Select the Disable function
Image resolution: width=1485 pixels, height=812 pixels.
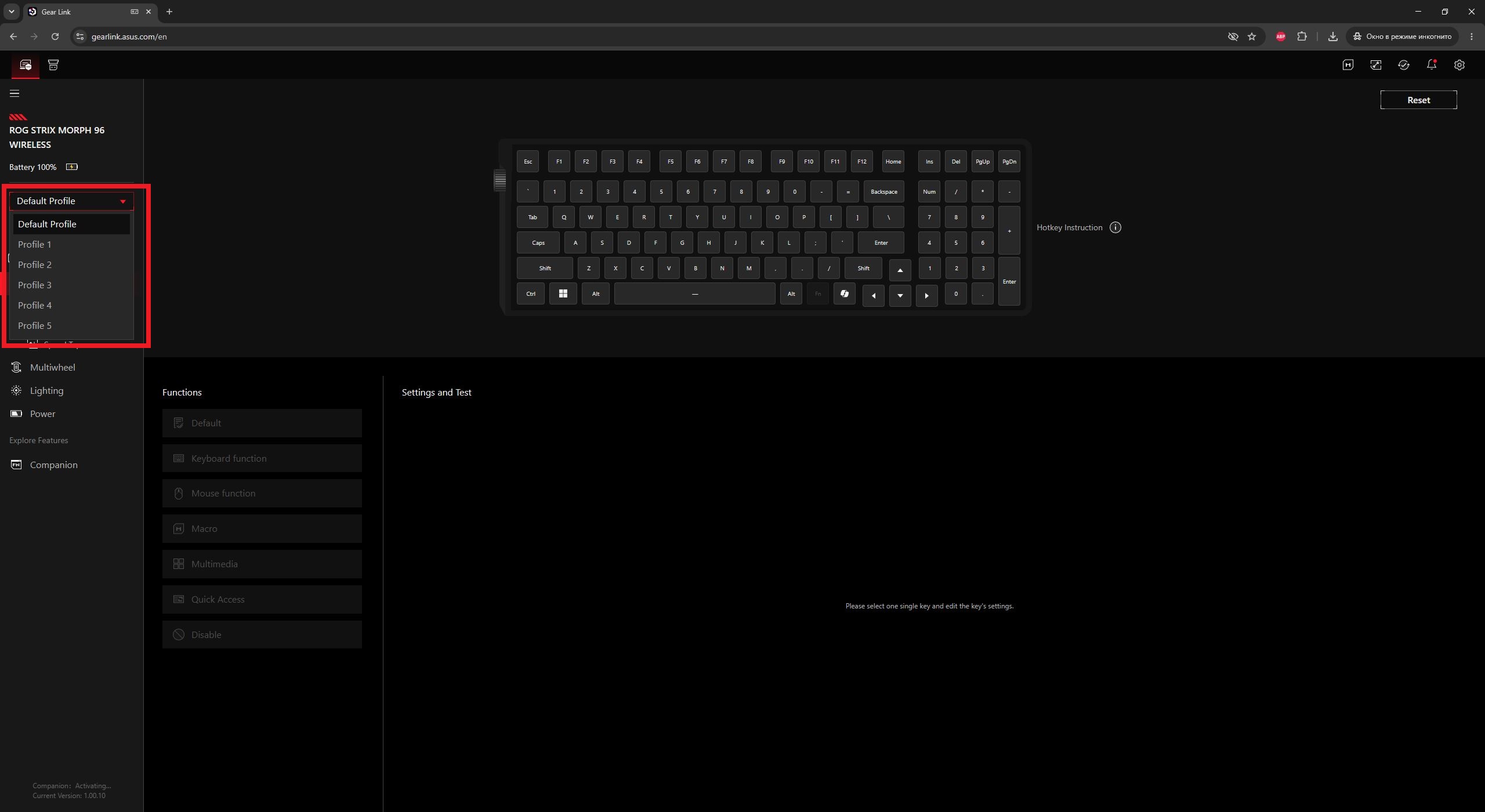click(262, 635)
